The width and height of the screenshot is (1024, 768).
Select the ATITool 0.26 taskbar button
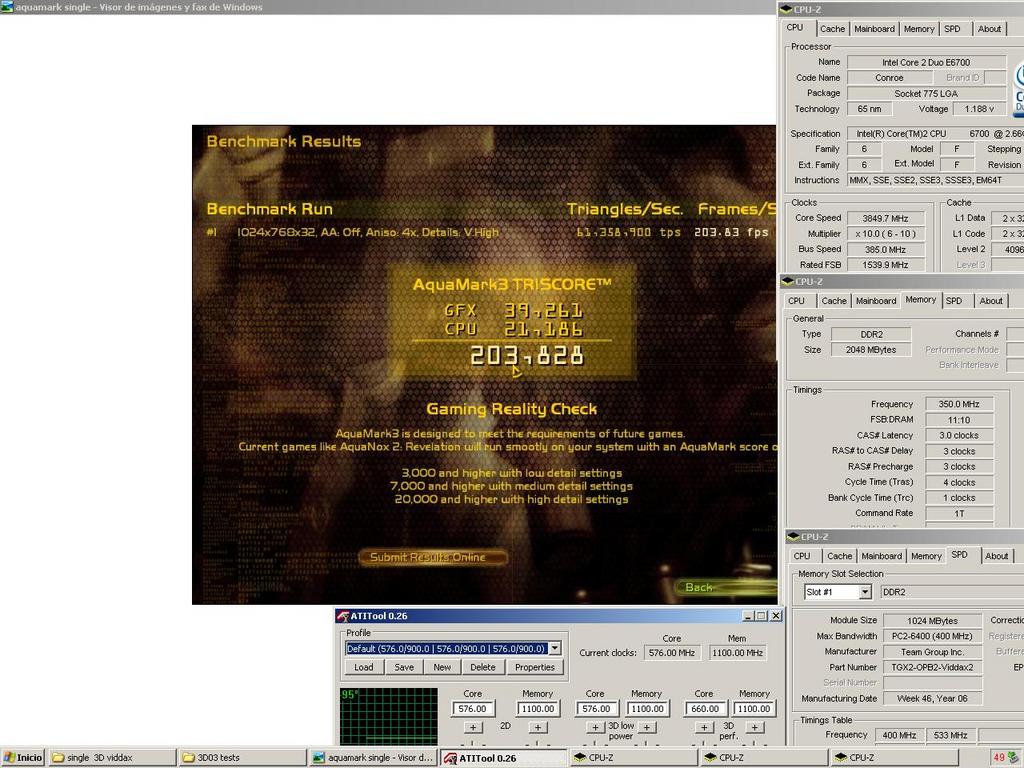504,758
